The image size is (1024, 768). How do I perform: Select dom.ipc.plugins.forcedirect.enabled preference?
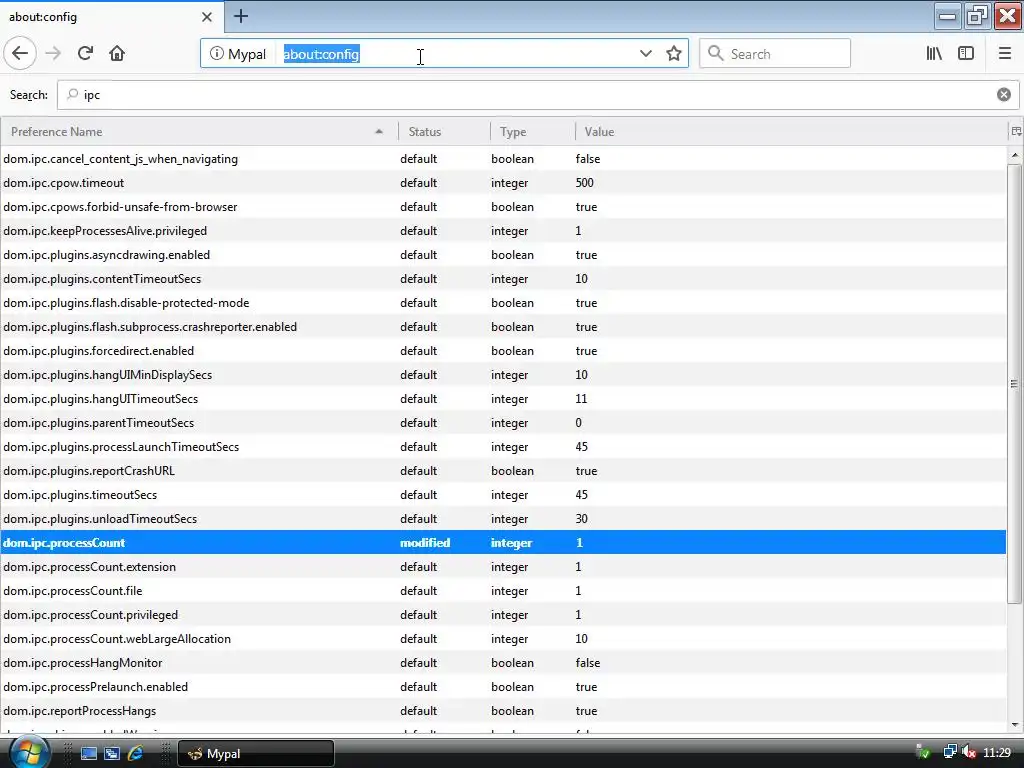tap(503, 351)
